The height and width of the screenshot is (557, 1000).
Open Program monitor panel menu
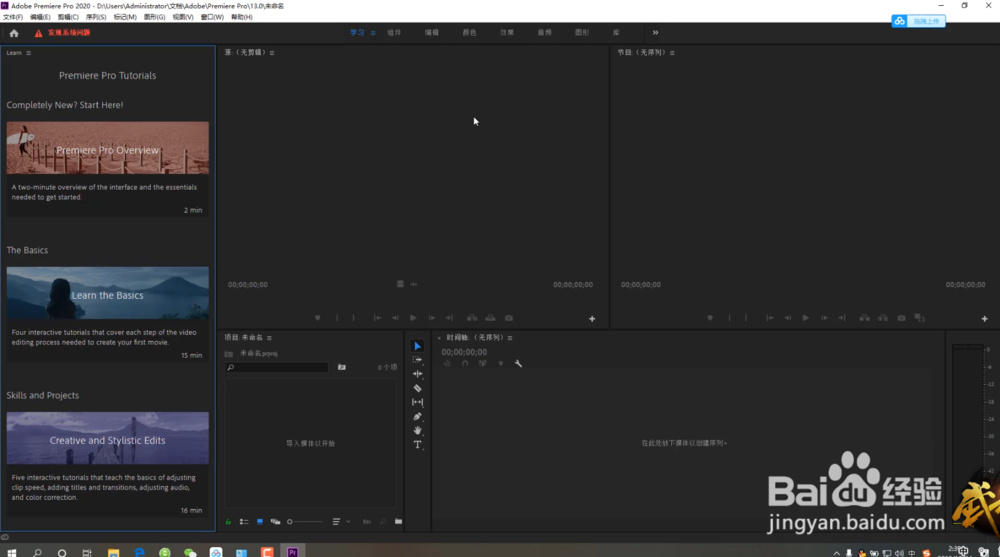pos(672,53)
